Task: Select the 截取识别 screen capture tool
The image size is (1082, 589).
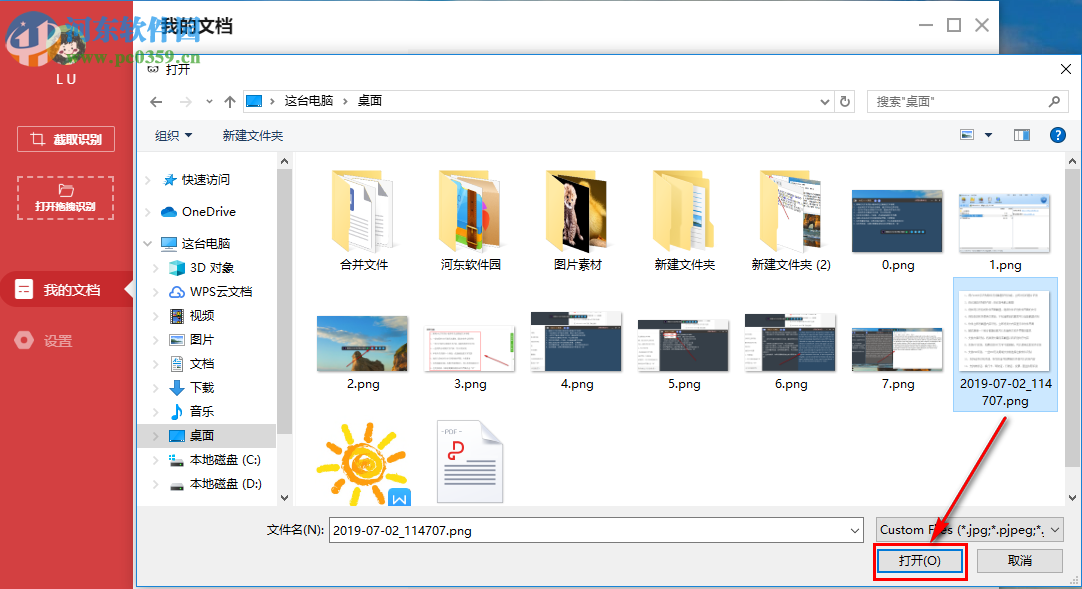Action: tap(64, 138)
